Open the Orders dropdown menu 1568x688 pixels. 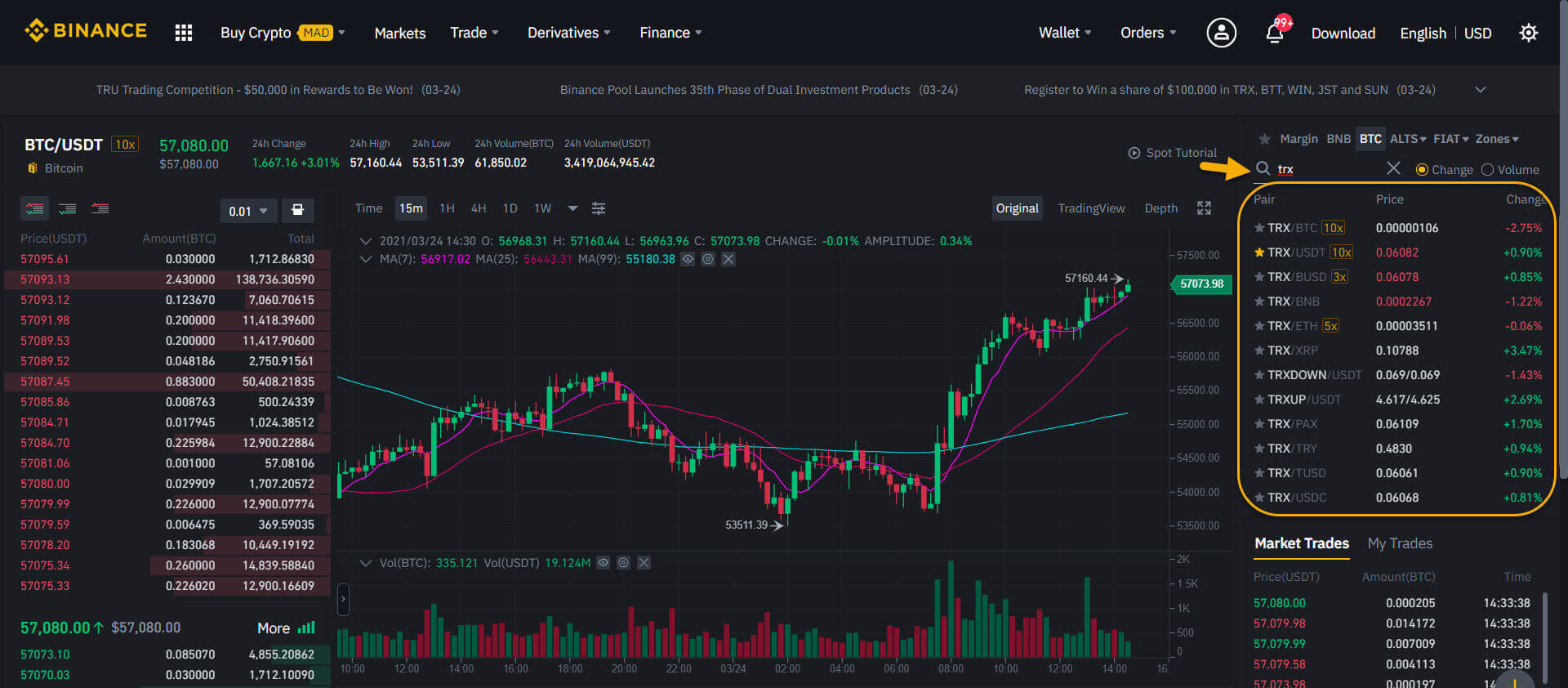(1148, 33)
